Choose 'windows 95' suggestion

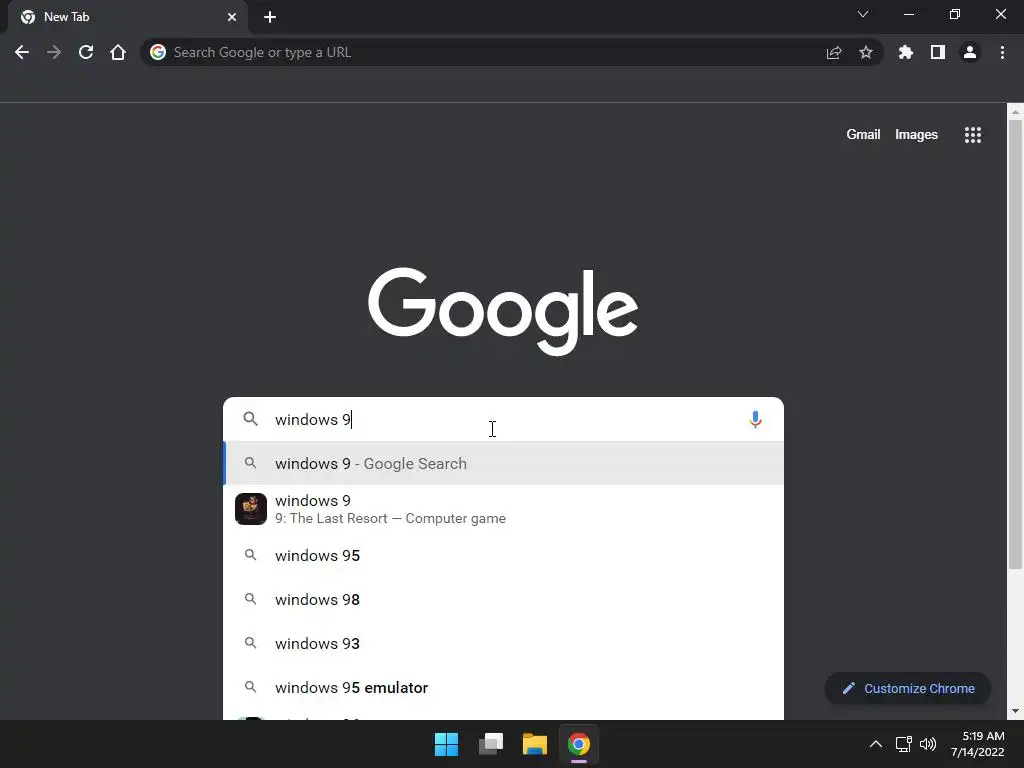tap(504, 556)
